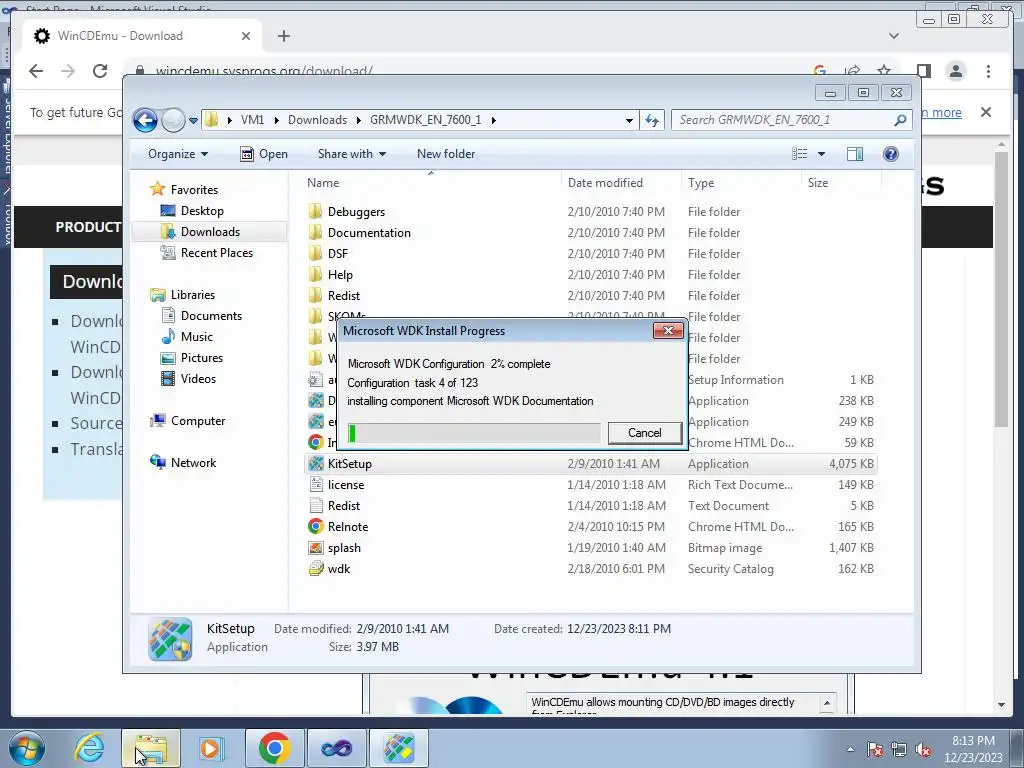
Task: Show hidden tray icons arrow
Action: point(850,749)
